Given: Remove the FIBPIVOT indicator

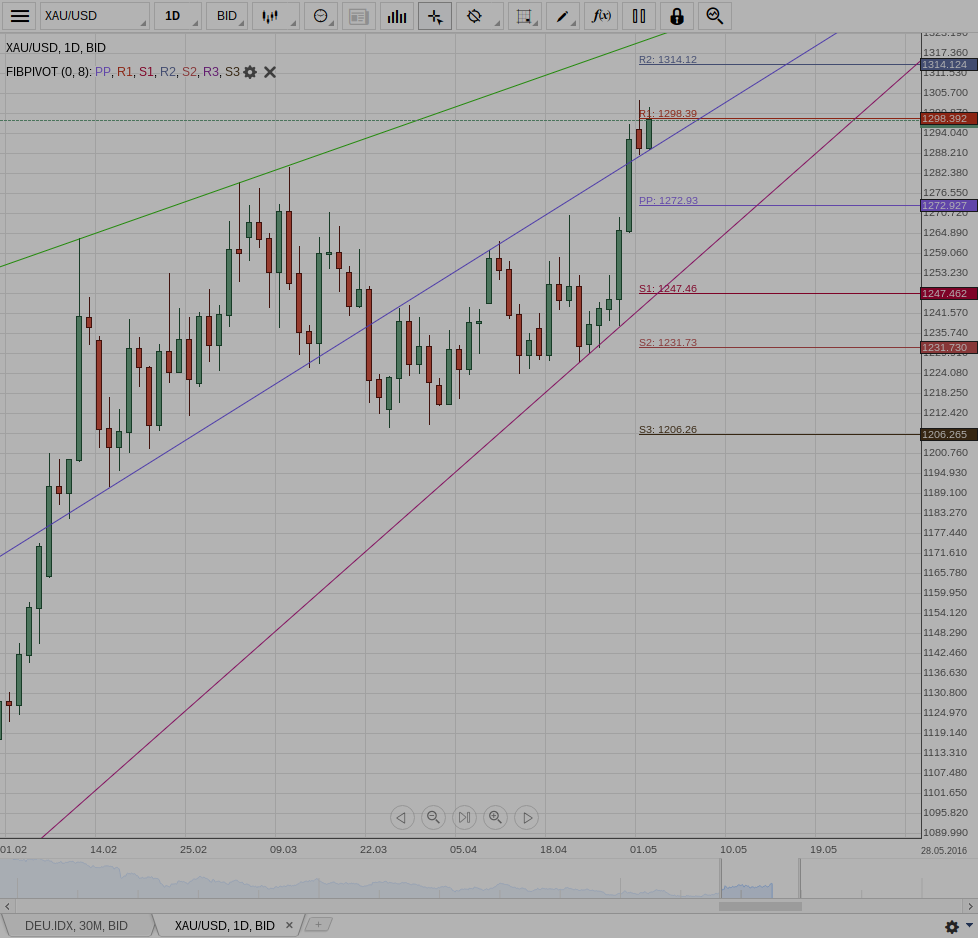Looking at the screenshot, I should pos(269,72).
